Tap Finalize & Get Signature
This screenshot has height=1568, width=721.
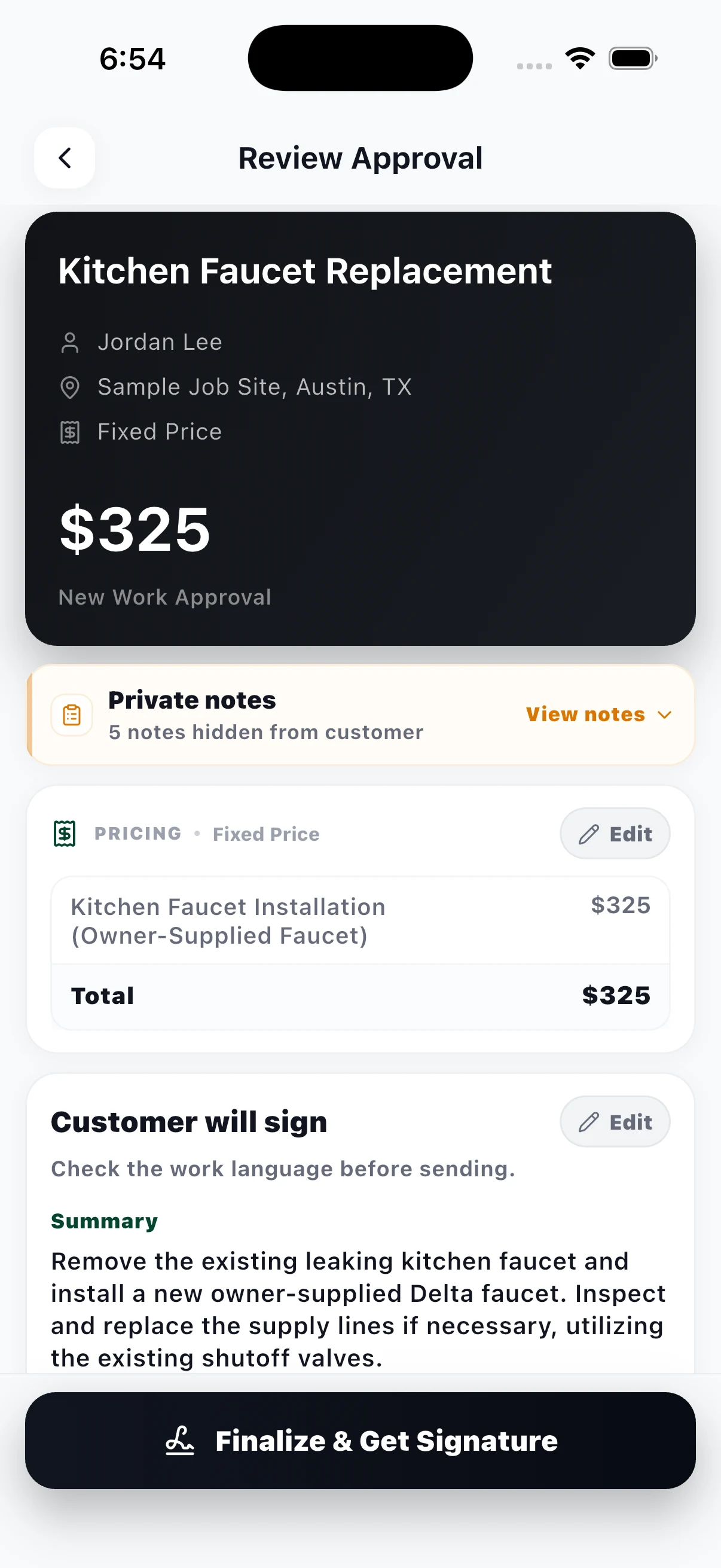point(360,1440)
